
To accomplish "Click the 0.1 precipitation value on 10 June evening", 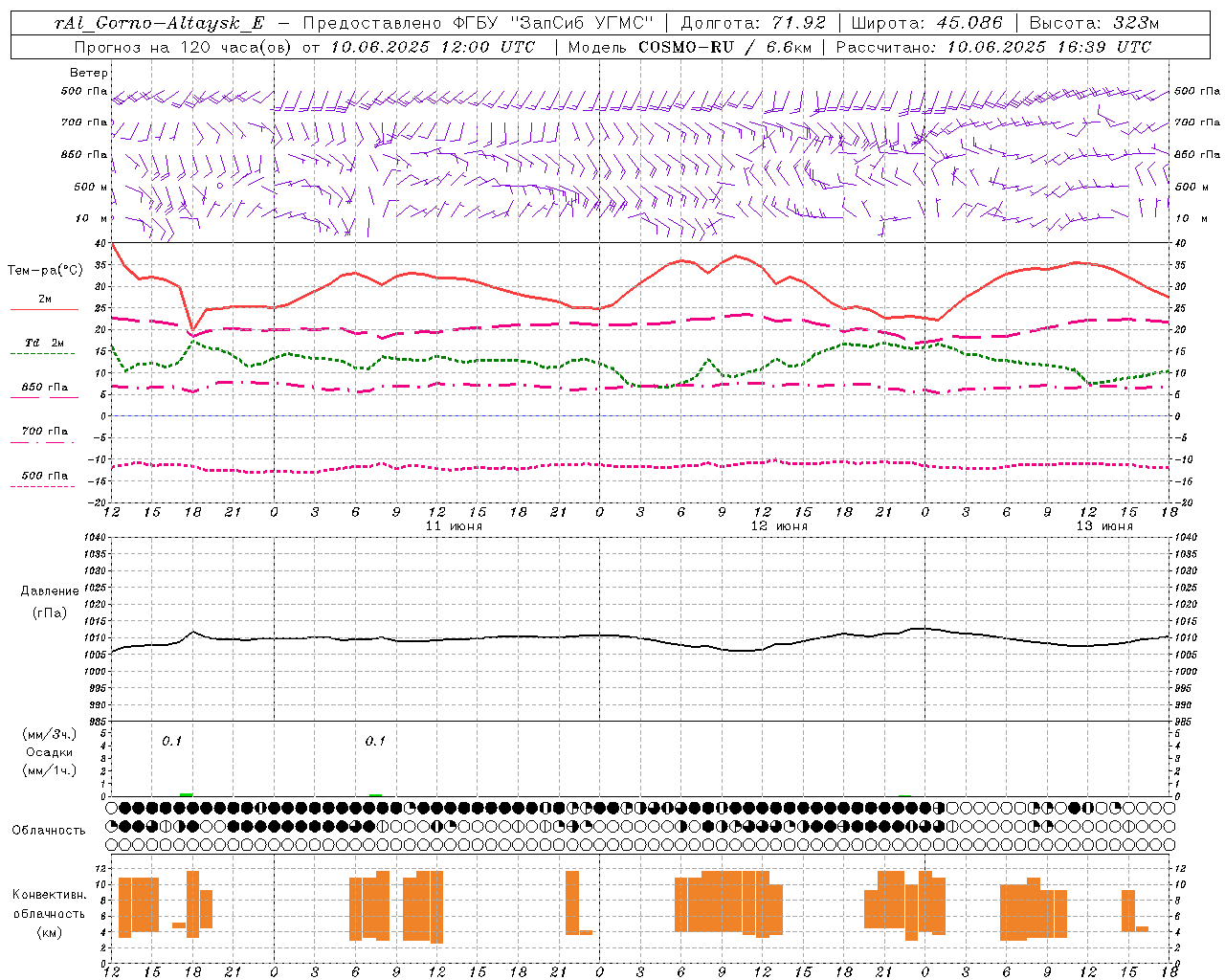I will pos(171,742).
